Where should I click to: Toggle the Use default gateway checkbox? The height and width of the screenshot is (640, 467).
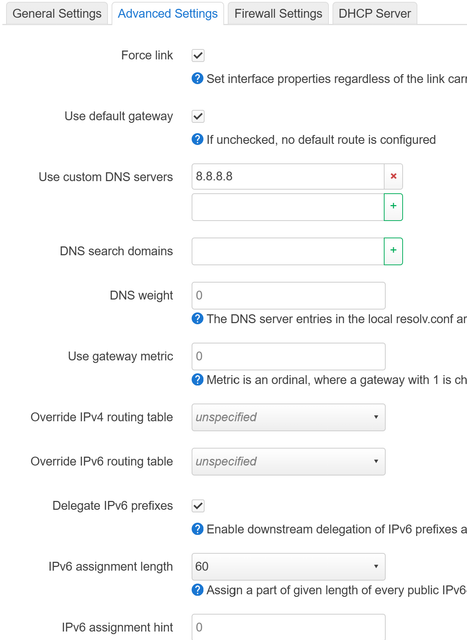point(198,116)
